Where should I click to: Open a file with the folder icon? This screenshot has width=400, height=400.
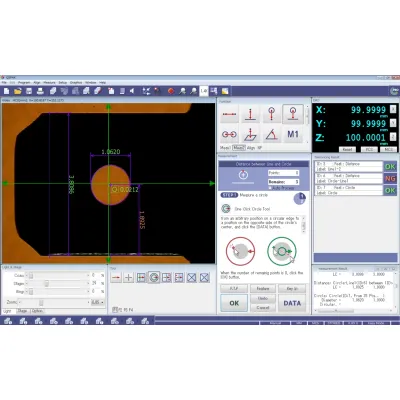click(x=18, y=91)
